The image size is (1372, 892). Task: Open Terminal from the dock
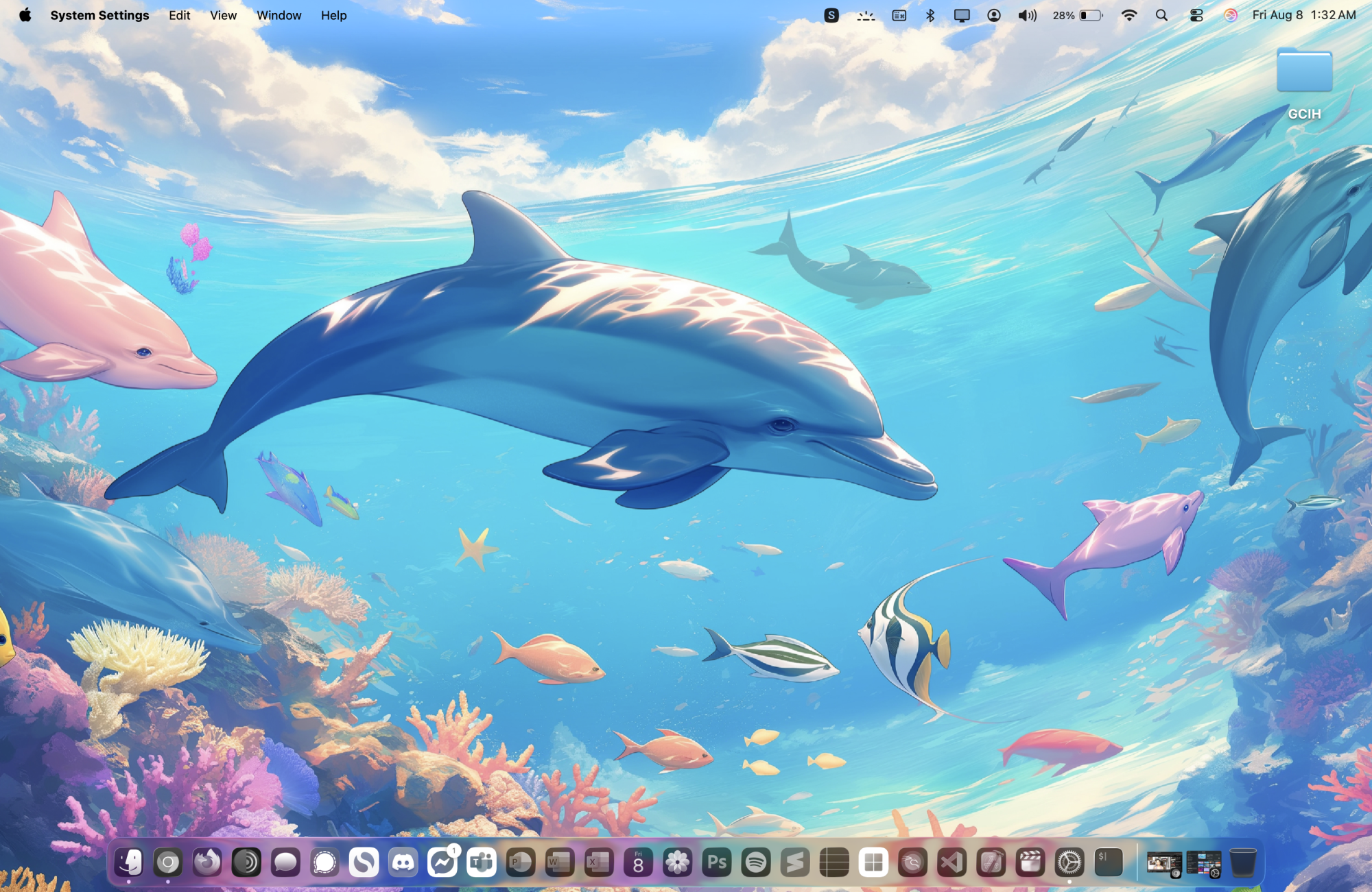(1108, 862)
